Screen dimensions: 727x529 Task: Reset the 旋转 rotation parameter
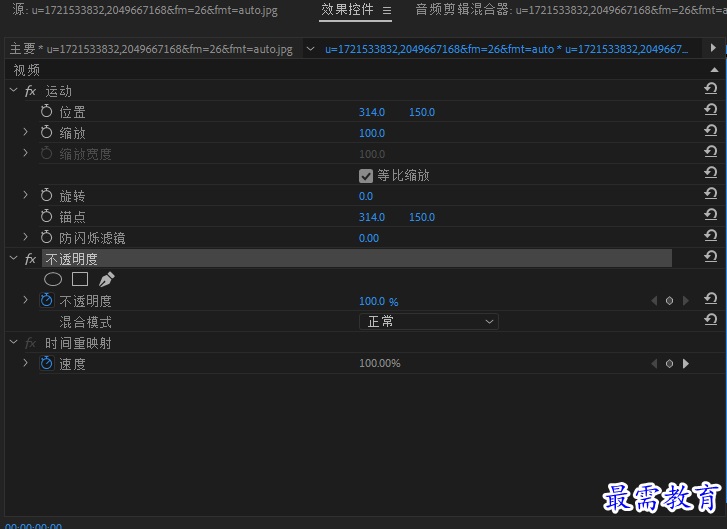pos(710,193)
